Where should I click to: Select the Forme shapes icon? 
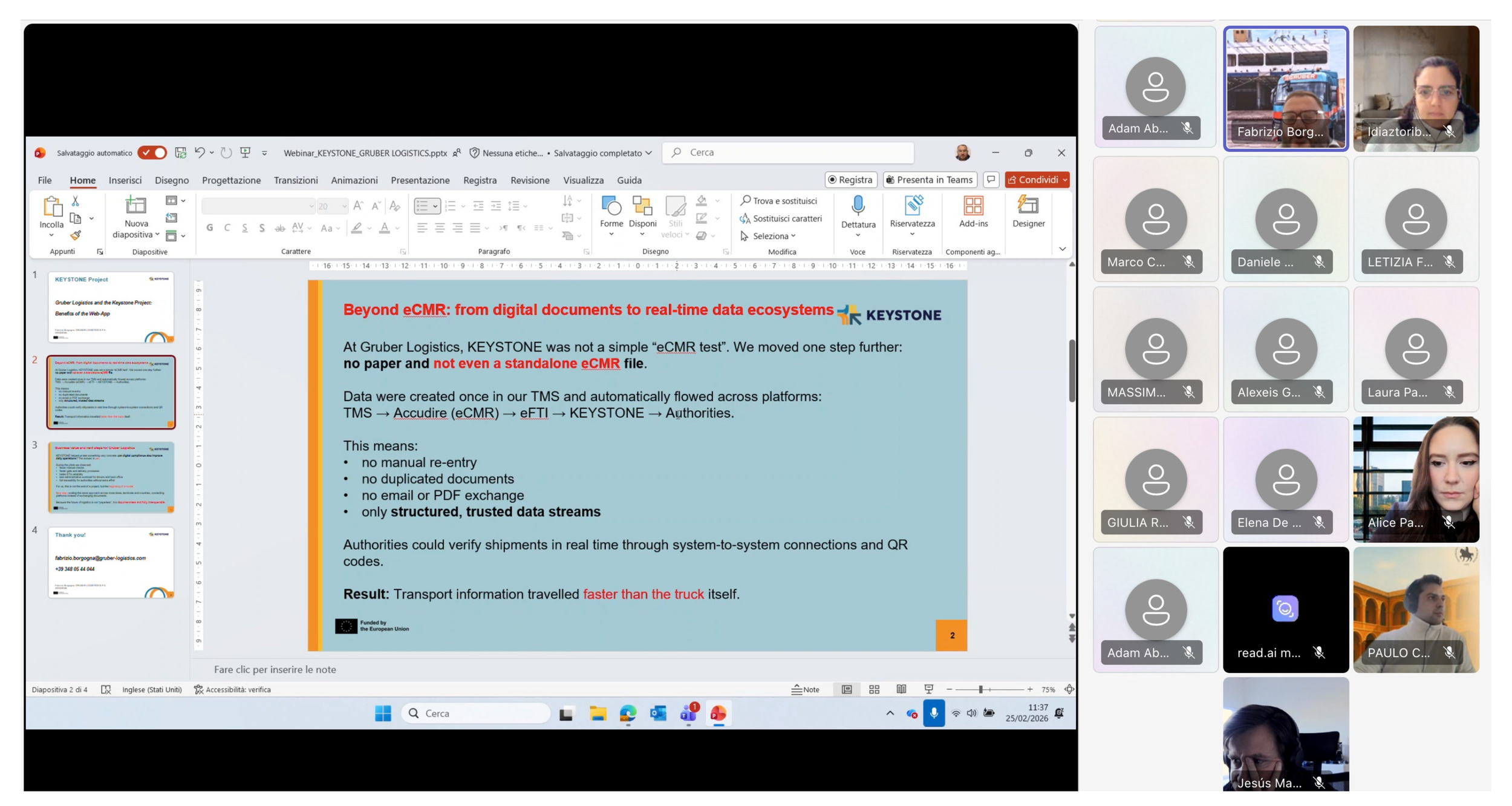pos(611,206)
